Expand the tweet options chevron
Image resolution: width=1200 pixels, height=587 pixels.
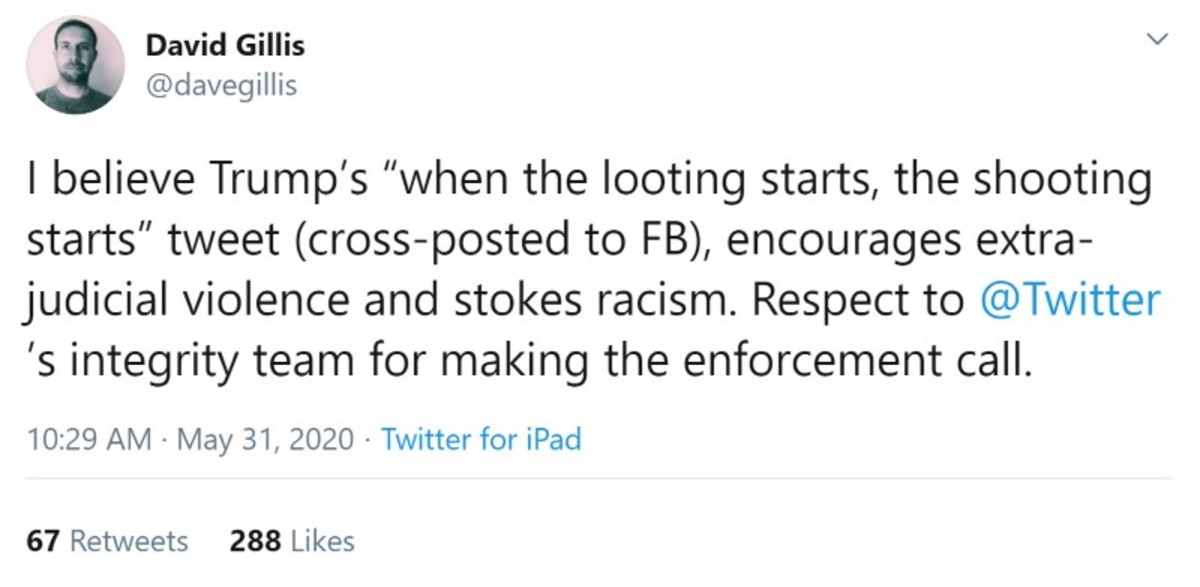click(1157, 39)
